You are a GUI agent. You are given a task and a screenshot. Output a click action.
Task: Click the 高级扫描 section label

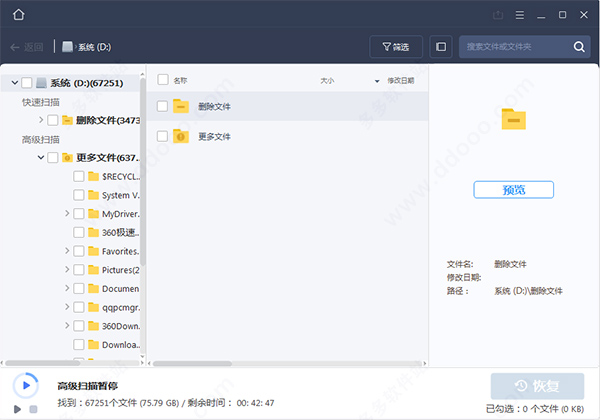(x=41, y=140)
